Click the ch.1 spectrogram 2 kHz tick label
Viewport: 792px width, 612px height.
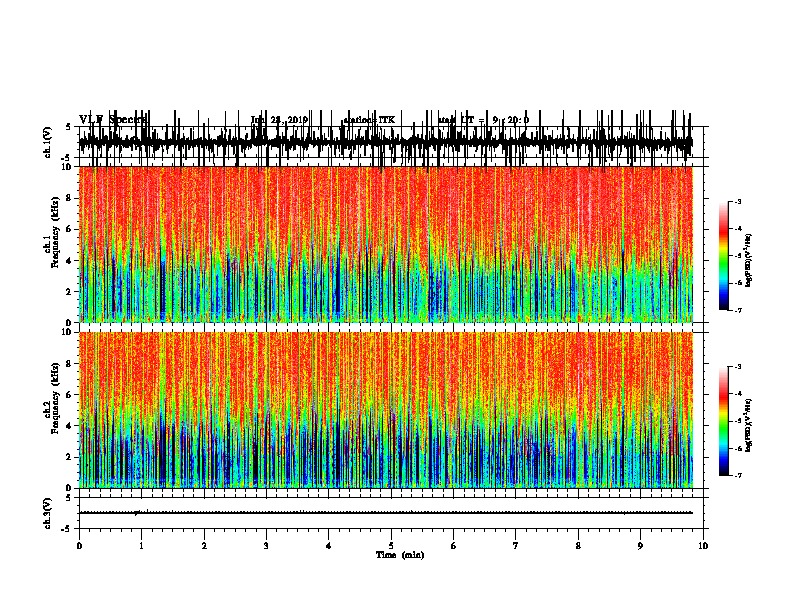(70, 292)
